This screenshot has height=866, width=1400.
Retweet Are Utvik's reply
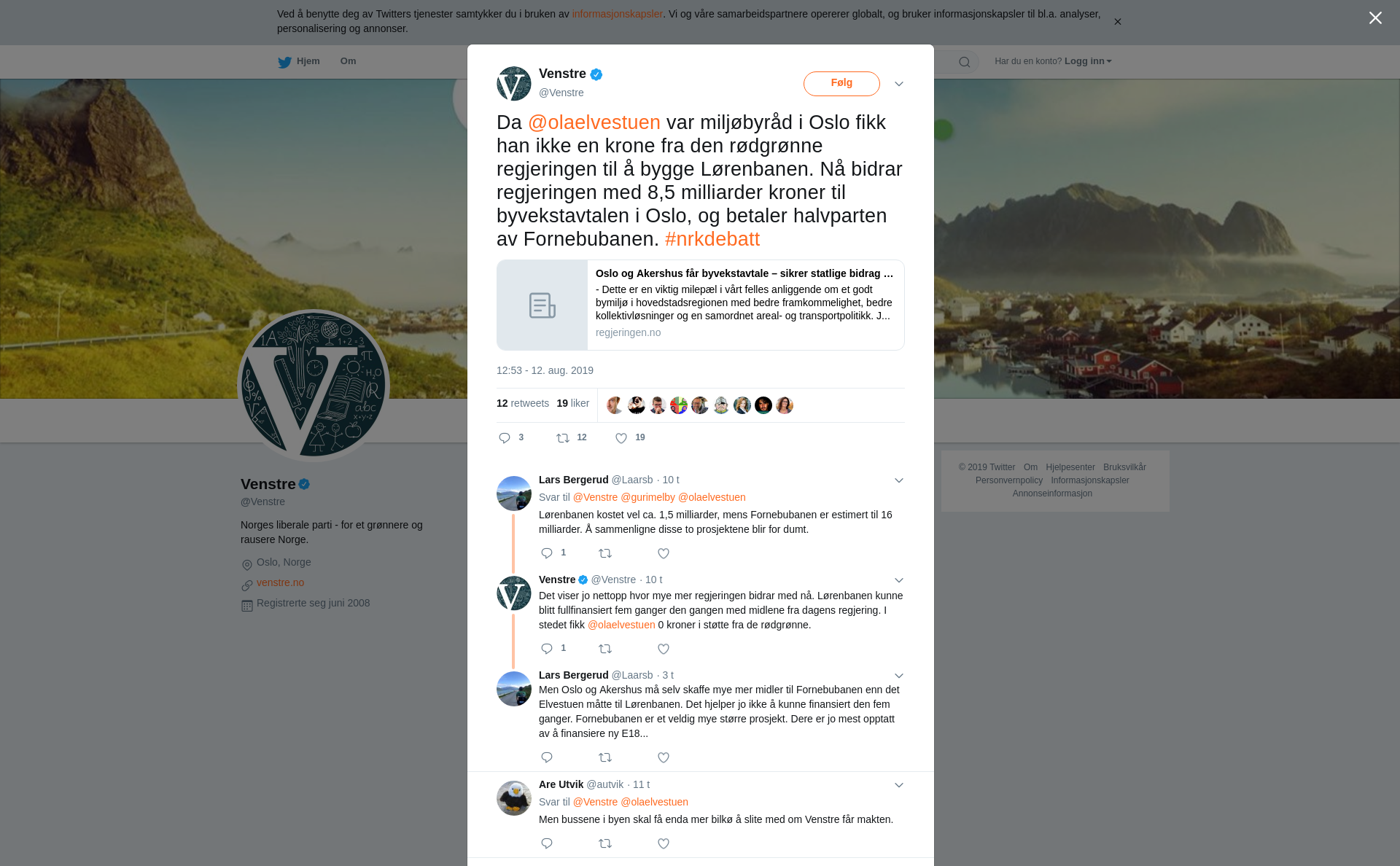[x=605, y=843]
